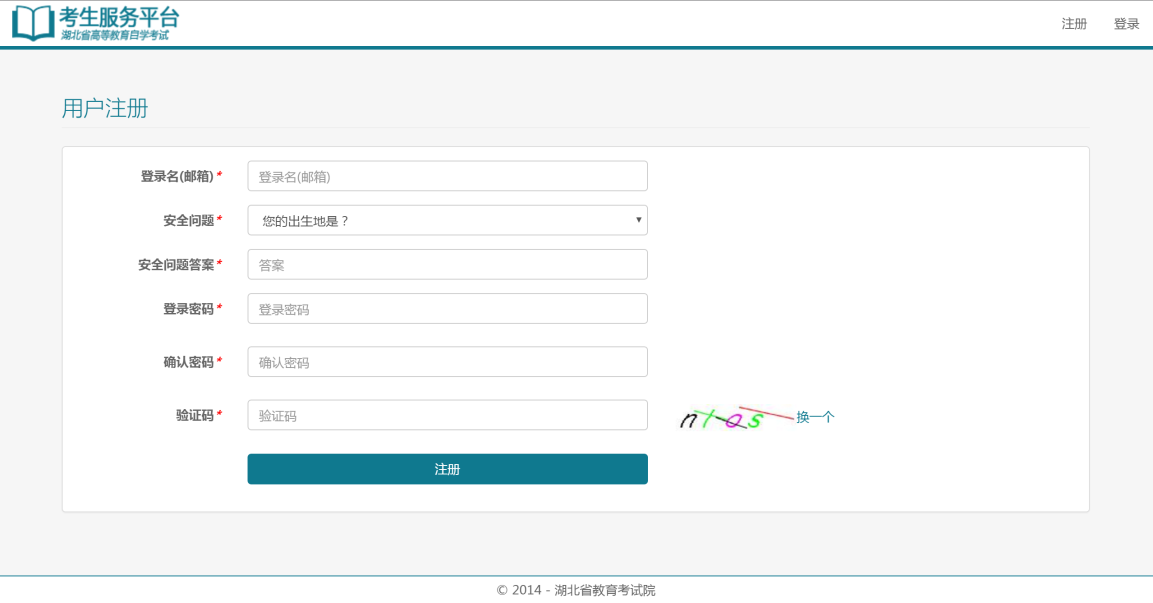Screen dimensions: 1153x603
Task: Select the 登录密码 password field
Action: pos(447,309)
